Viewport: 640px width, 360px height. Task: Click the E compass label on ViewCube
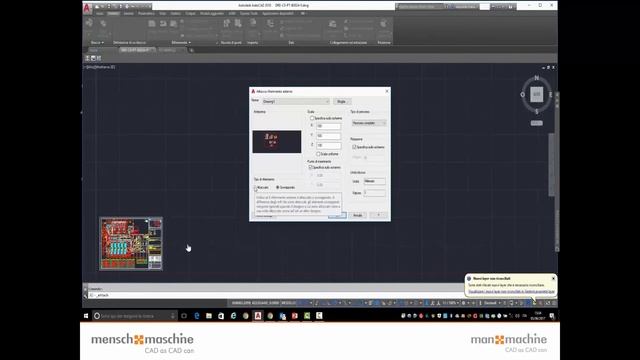coord(551,94)
